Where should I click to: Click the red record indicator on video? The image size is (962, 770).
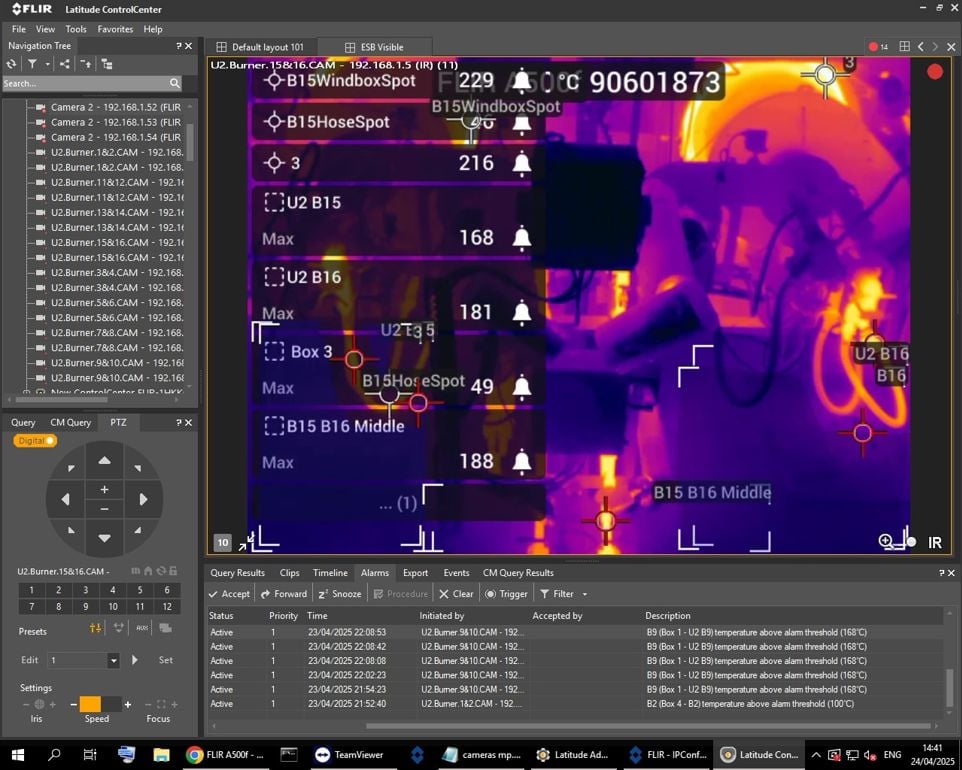(x=935, y=71)
